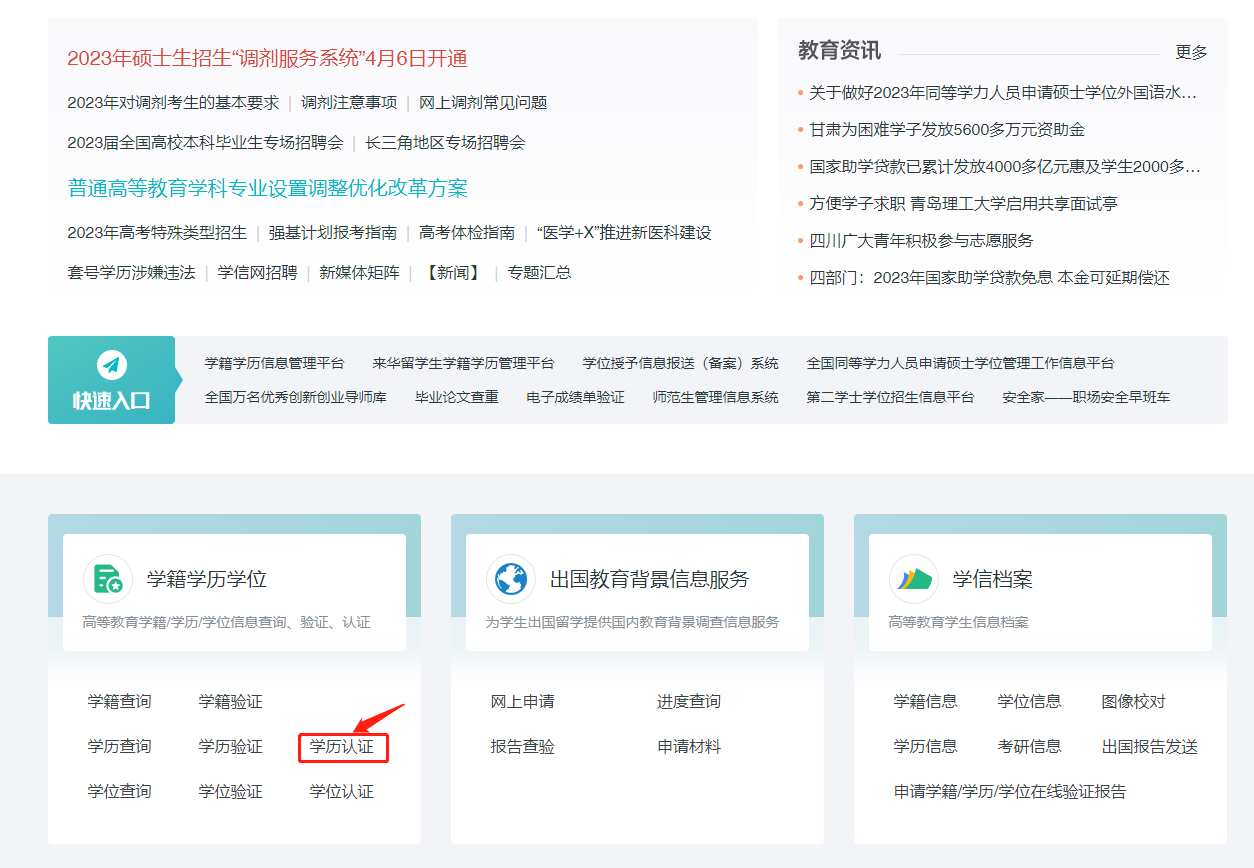Select 学籍查询 under 学籍学历学位
The image size is (1254, 868).
119,702
